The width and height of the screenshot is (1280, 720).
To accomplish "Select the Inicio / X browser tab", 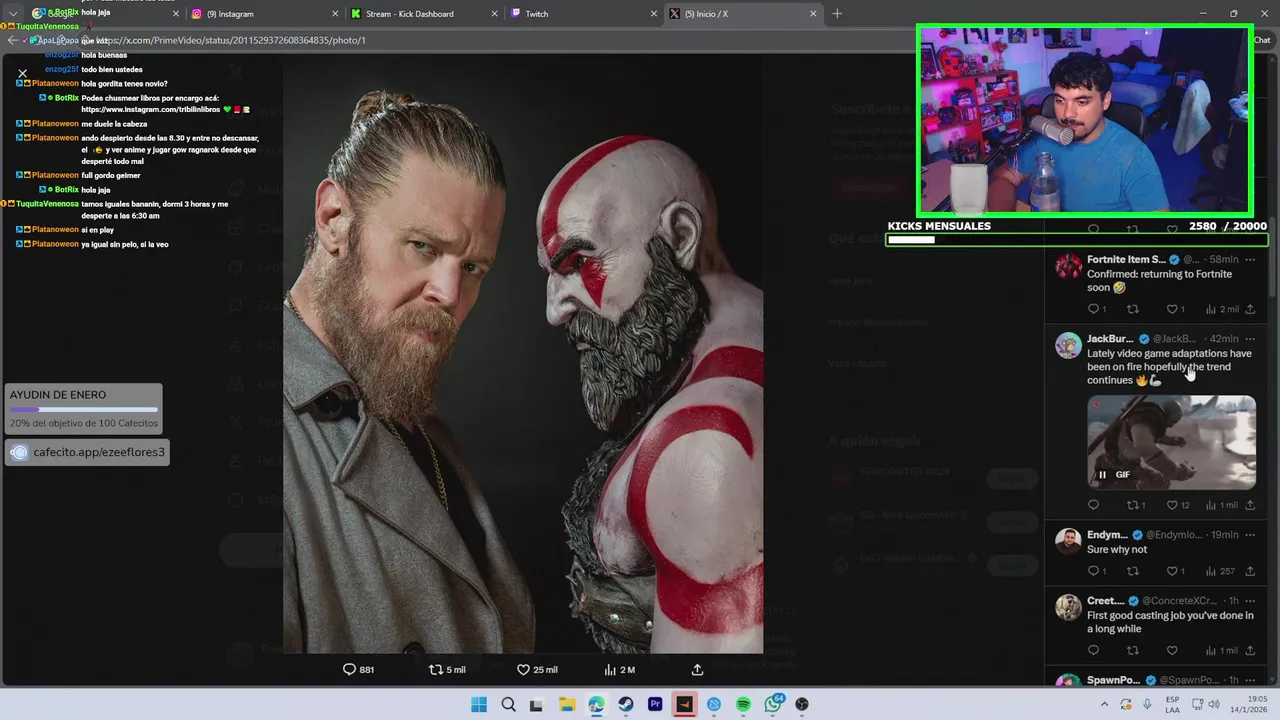I will tap(742, 14).
